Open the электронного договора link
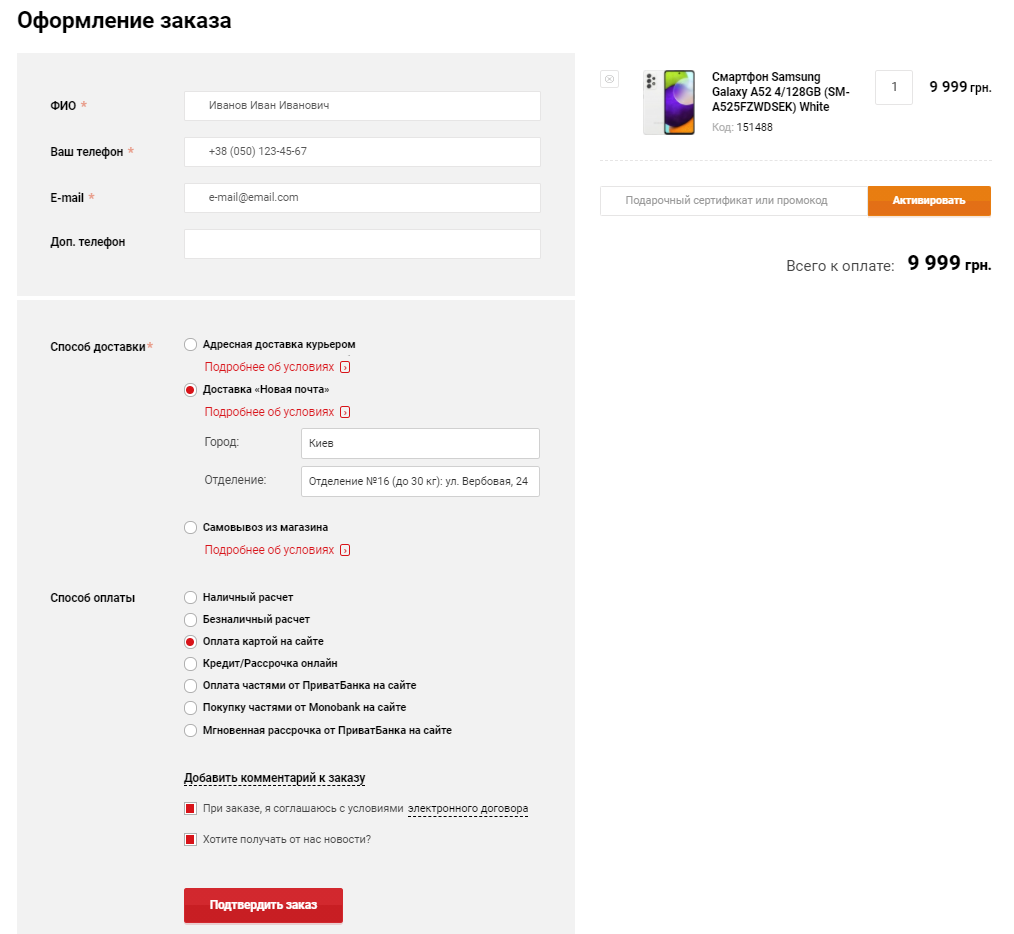Viewport: 1014px width, 934px height. [468, 809]
